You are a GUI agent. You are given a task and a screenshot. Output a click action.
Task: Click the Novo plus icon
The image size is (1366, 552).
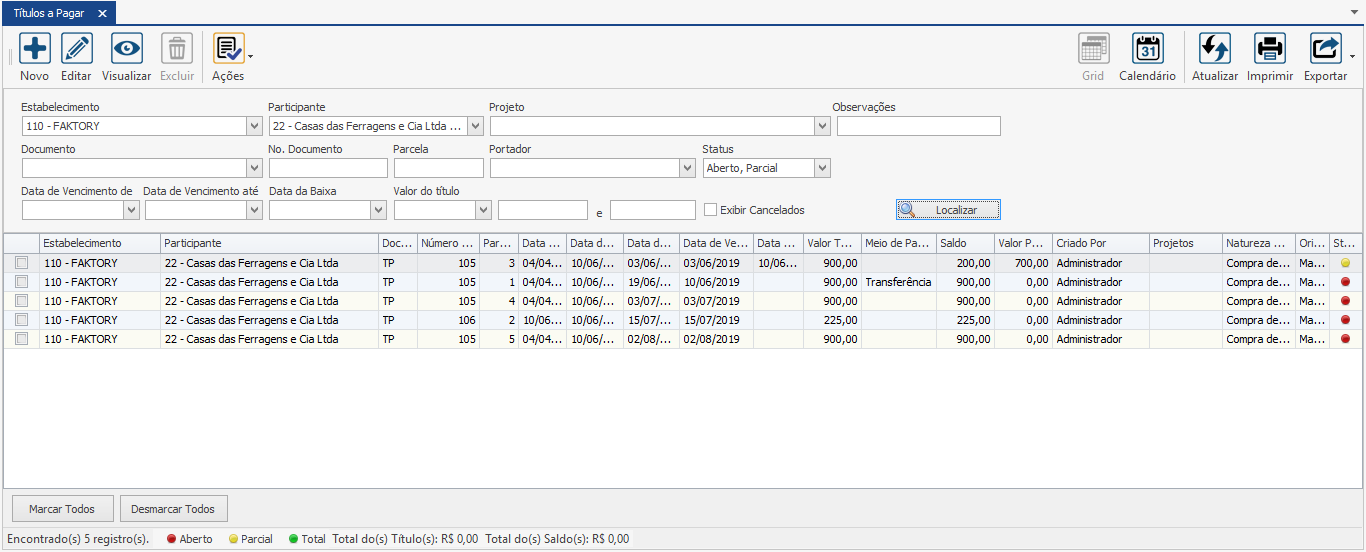35,49
